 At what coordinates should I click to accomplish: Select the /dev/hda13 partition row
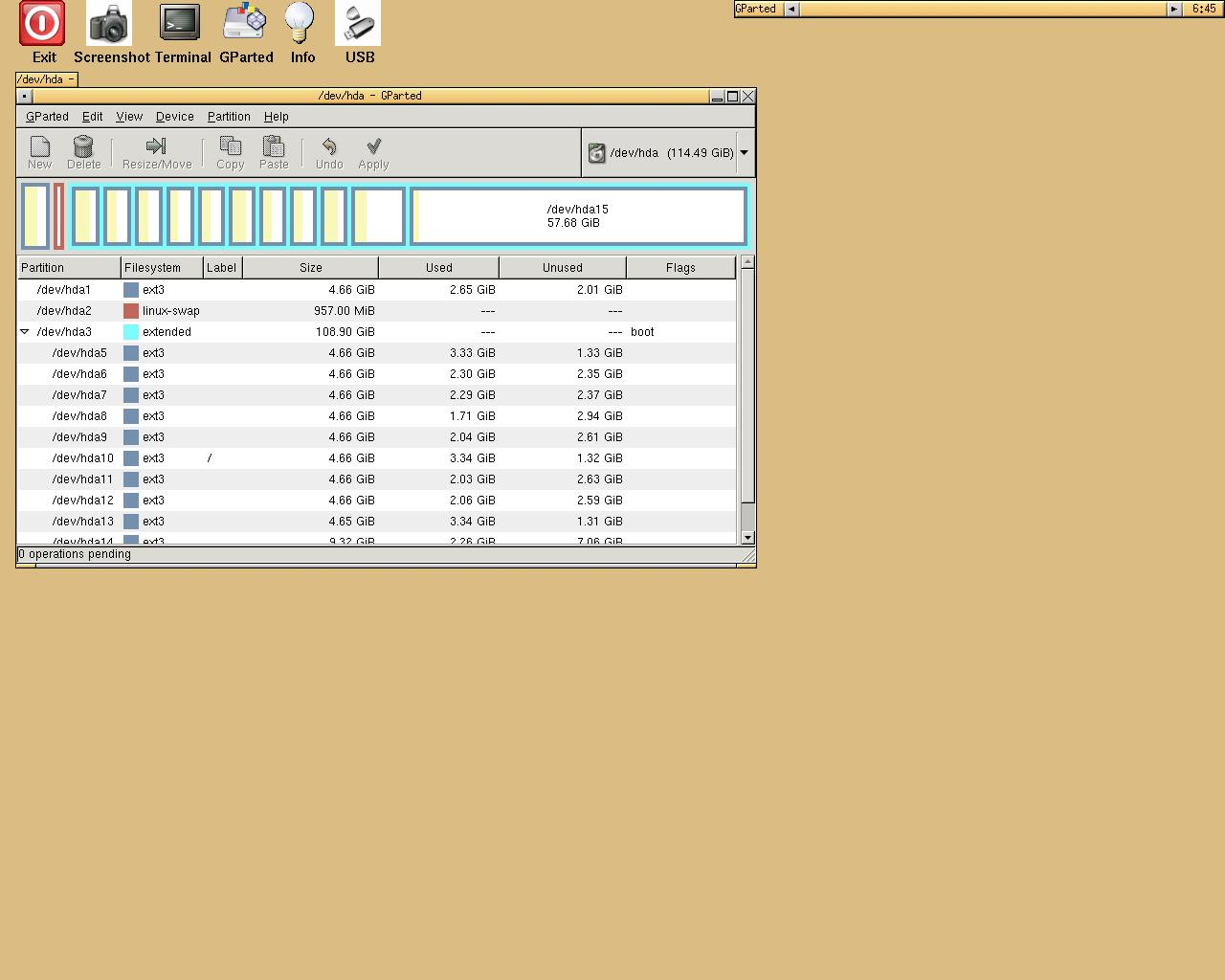pyautogui.click(x=377, y=522)
